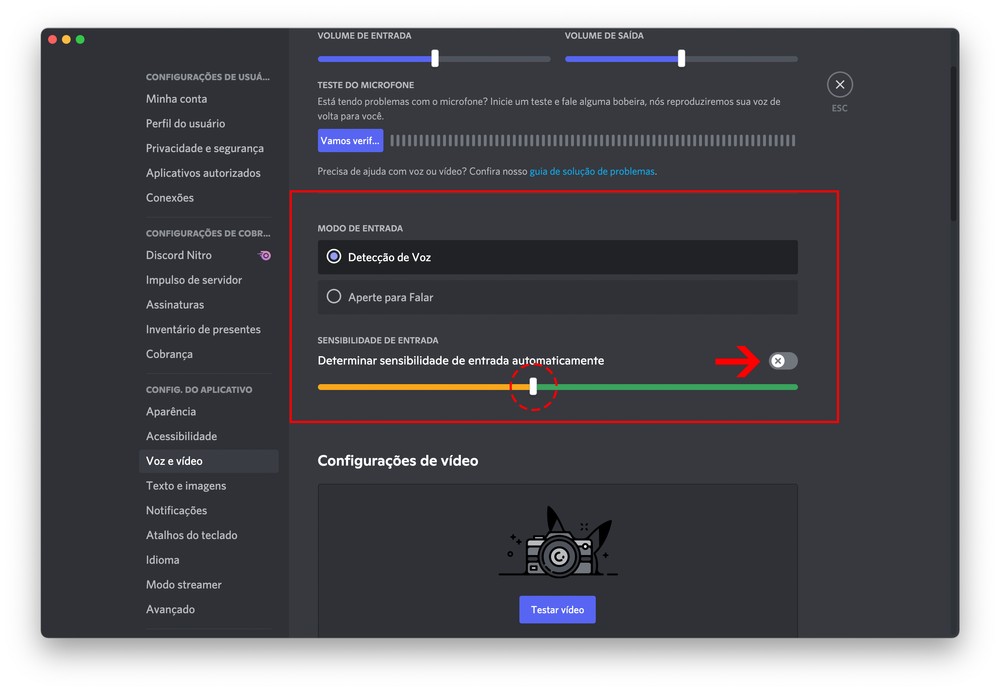Click the camera illustration in video preview

558,547
